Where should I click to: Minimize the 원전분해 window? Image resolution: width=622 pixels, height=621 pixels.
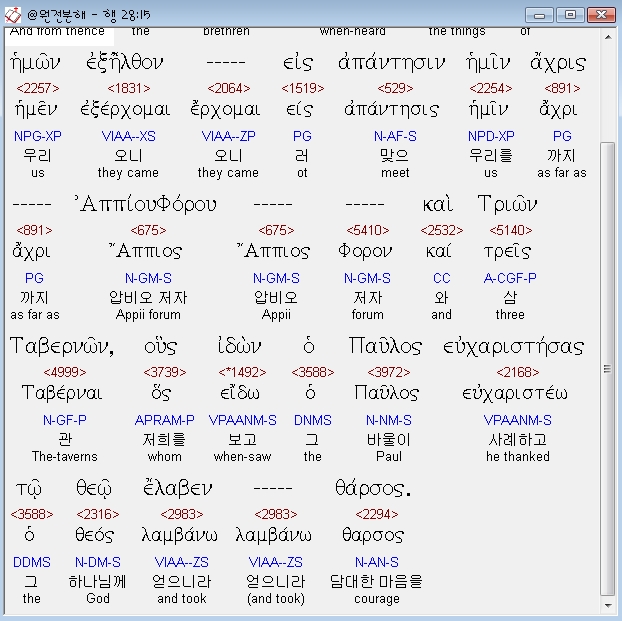[x=539, y=15]
